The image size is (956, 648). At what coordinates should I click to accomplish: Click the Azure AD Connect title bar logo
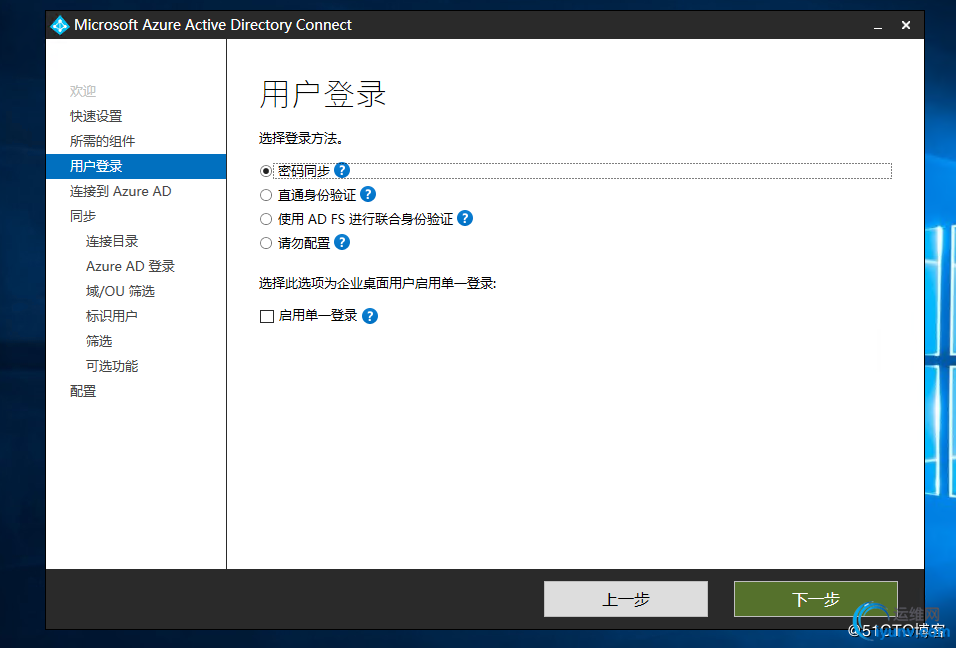[x=60, y=25]
